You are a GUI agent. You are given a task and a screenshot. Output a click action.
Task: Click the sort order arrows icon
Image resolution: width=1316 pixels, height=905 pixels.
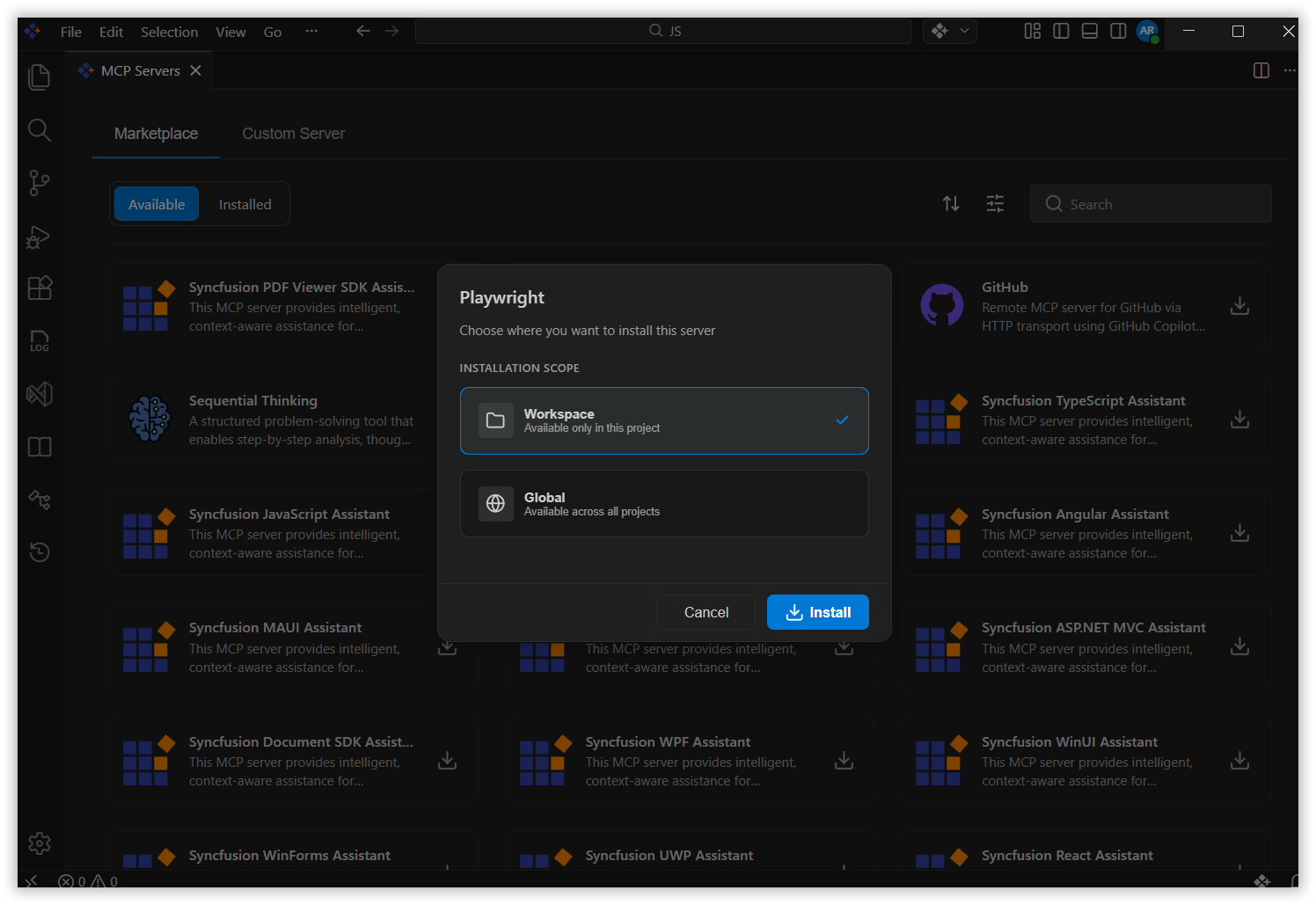coord(951,204)
